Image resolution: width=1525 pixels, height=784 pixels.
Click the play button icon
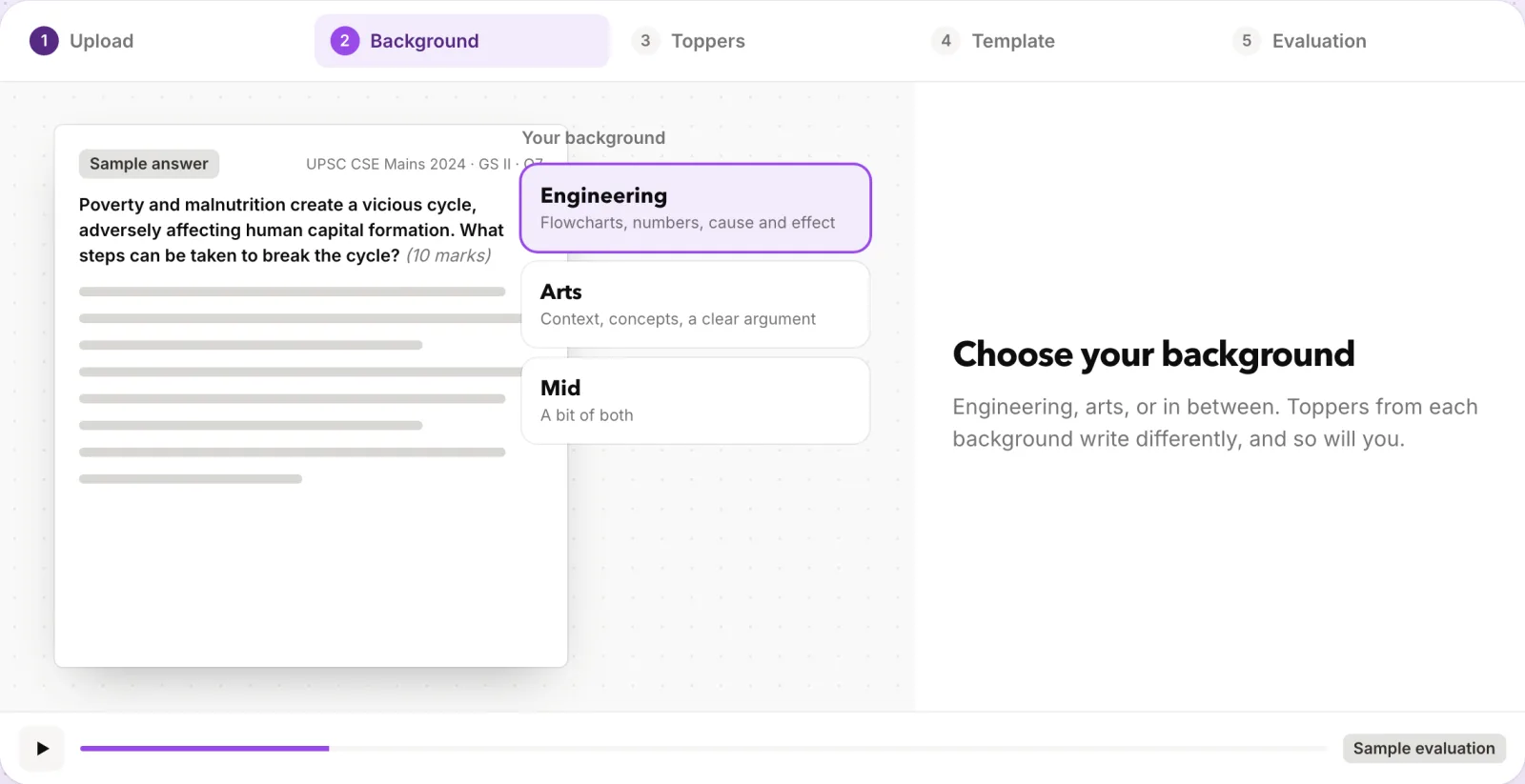[42, 749]
